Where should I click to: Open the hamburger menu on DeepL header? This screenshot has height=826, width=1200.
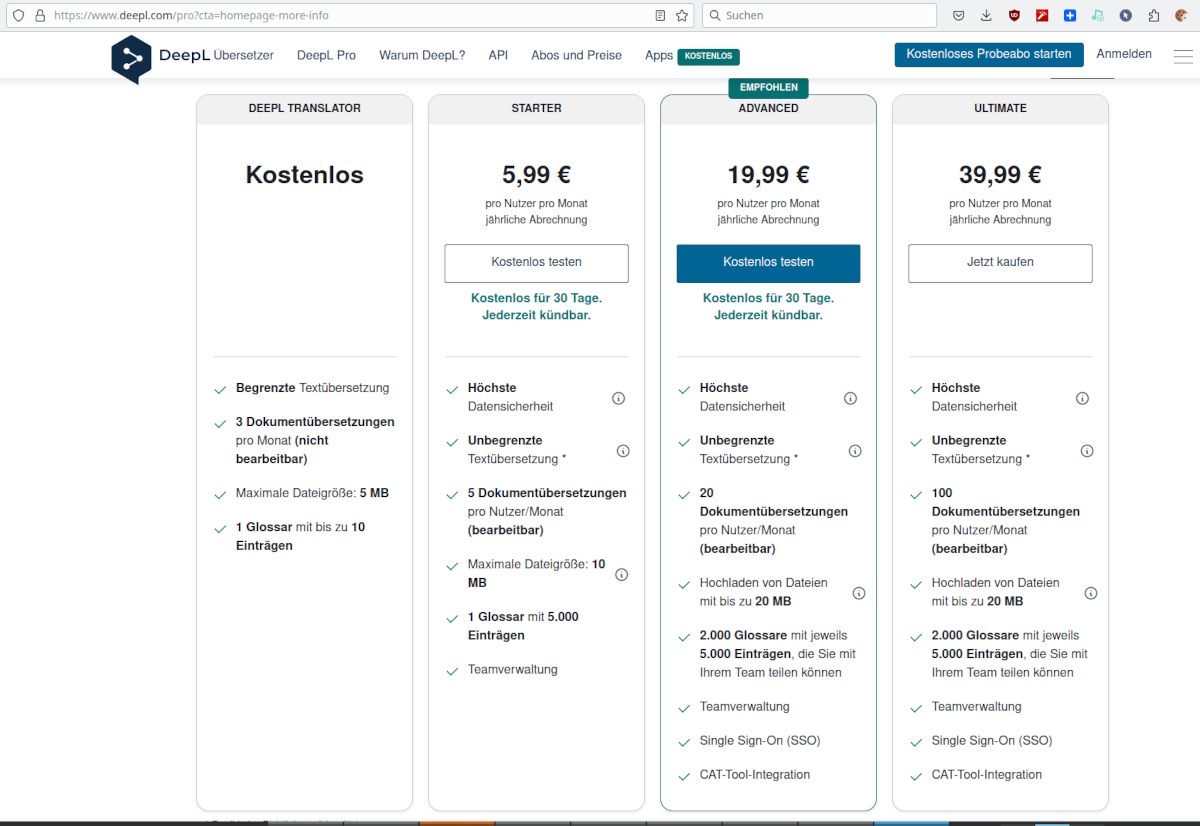click(1183, 56)
